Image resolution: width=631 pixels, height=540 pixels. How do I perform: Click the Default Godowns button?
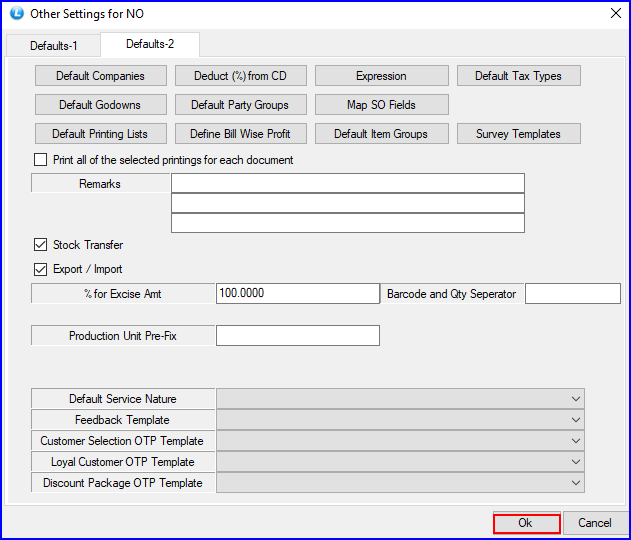101,105
